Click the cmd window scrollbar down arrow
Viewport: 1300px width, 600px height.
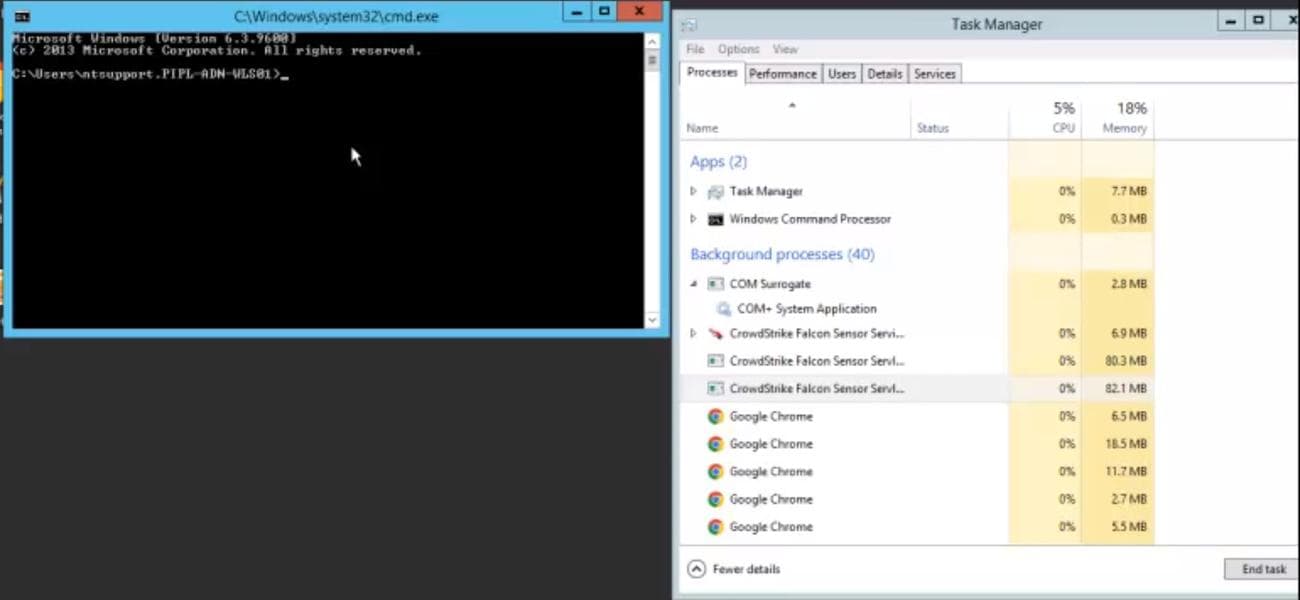(x=652, y=320)
